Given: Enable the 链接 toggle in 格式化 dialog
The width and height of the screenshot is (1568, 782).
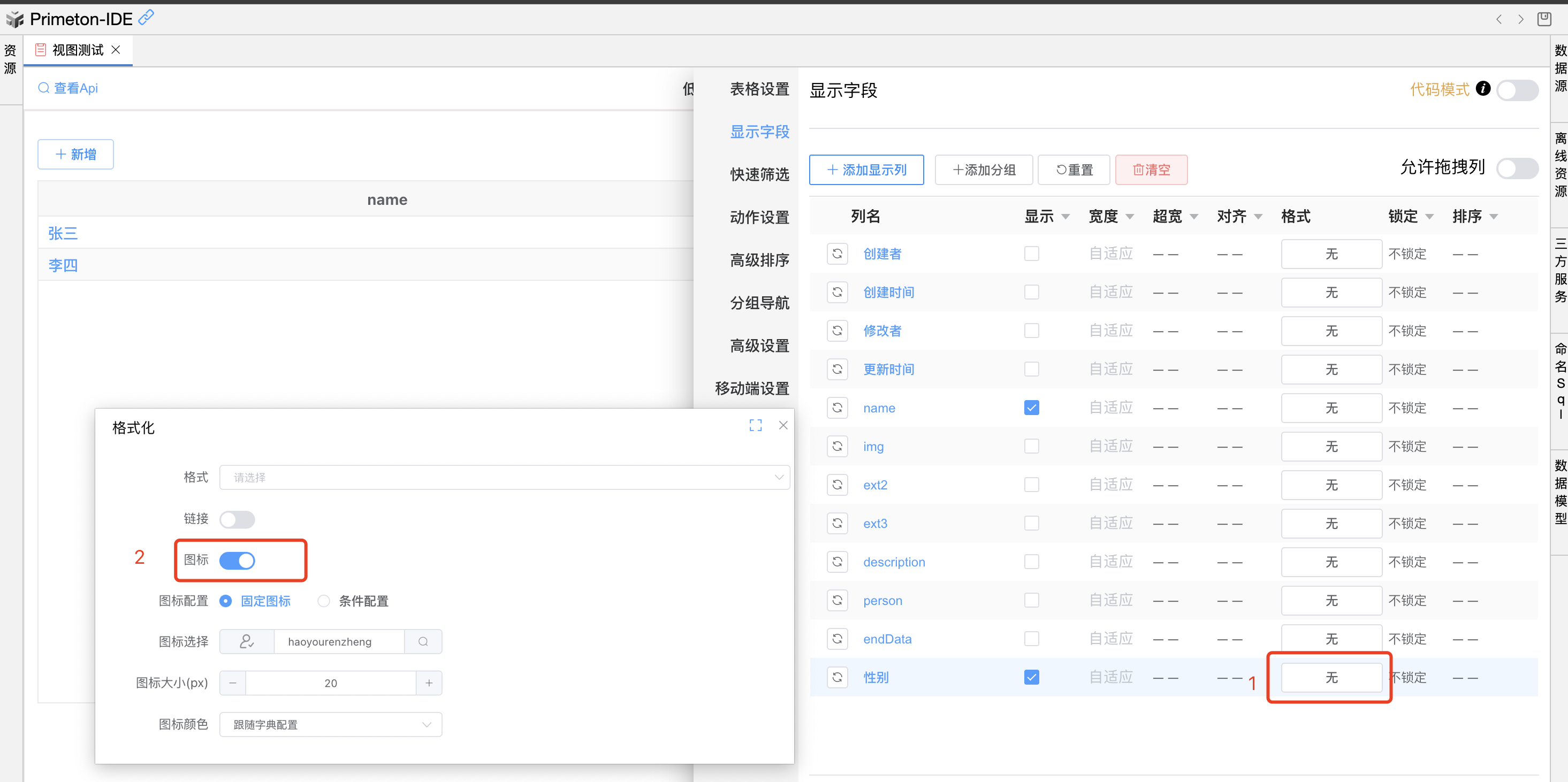Looking at the screenshot, I should point(237,519).
